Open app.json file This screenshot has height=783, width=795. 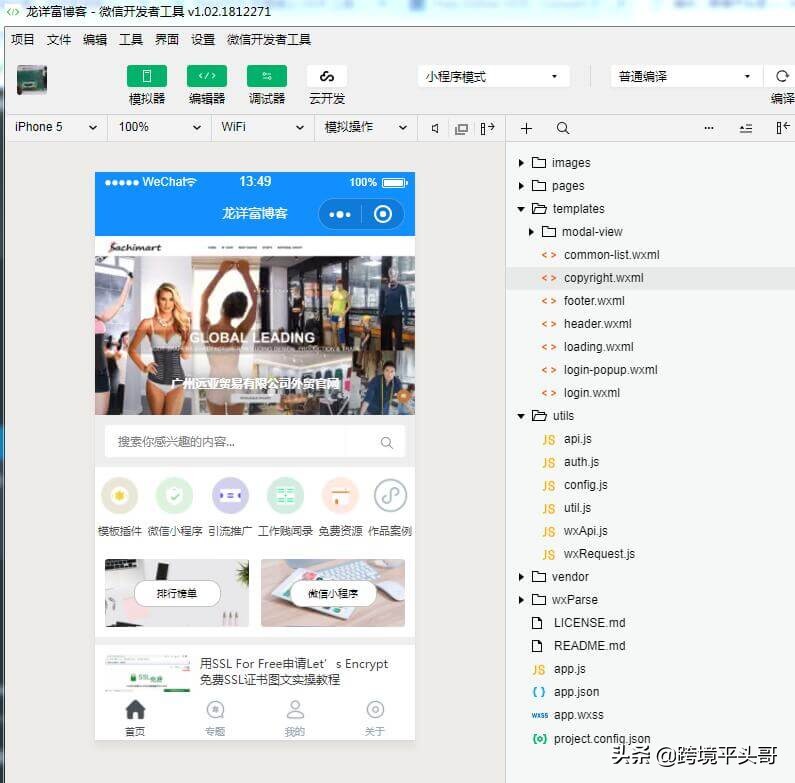pyautogui.click(x=576, y=692)
